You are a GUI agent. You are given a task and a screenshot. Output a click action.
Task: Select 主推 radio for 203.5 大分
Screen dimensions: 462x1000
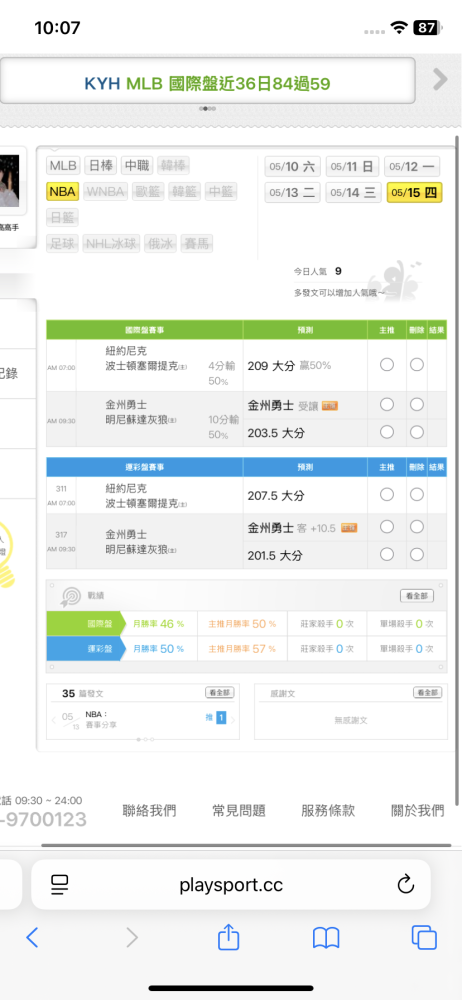(x=387, y=432)
